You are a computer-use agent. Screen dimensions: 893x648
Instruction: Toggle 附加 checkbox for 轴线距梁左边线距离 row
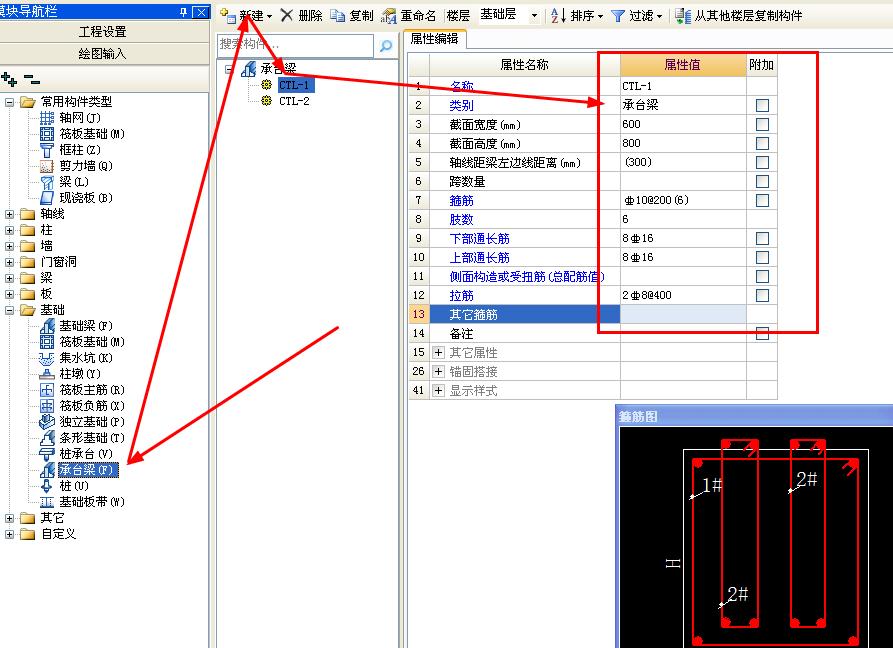tap(762, 162)
